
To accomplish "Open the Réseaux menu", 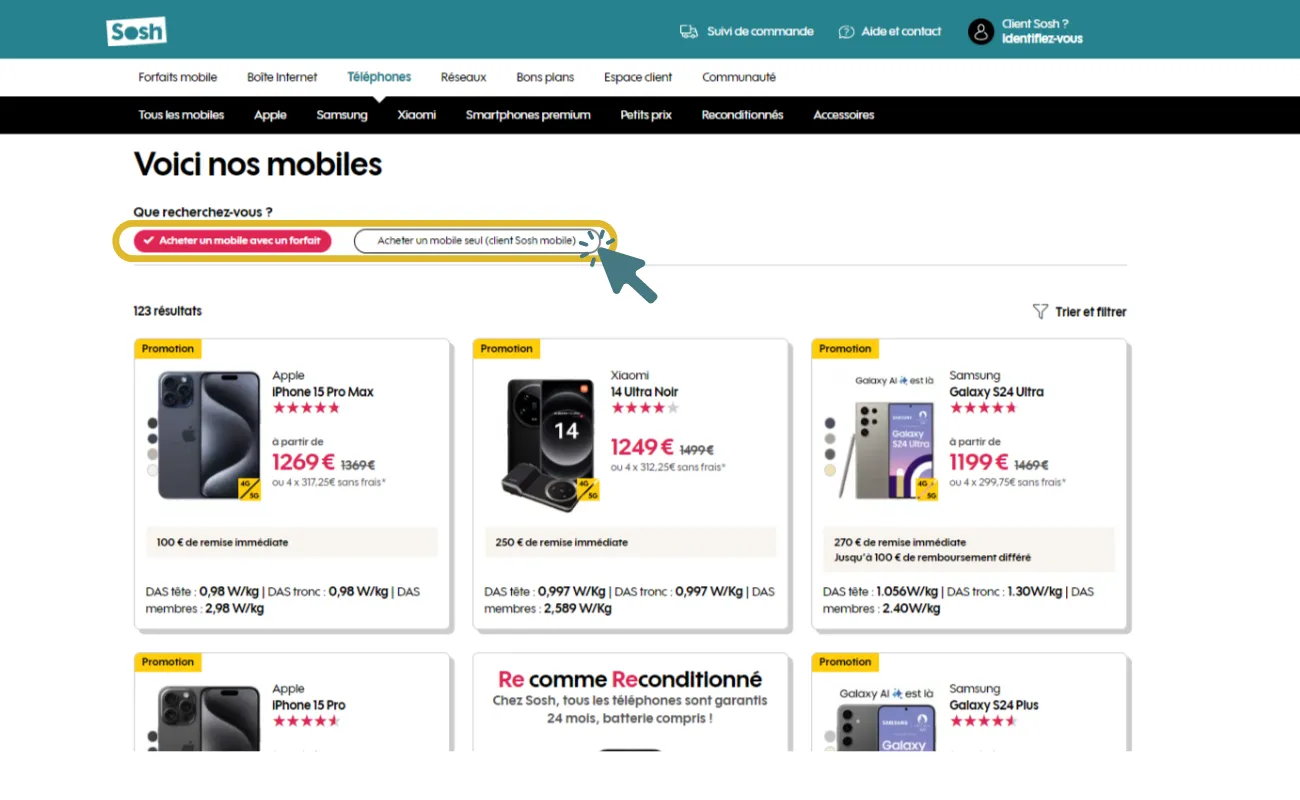I will pyautogui.click(x=464, y=77).
